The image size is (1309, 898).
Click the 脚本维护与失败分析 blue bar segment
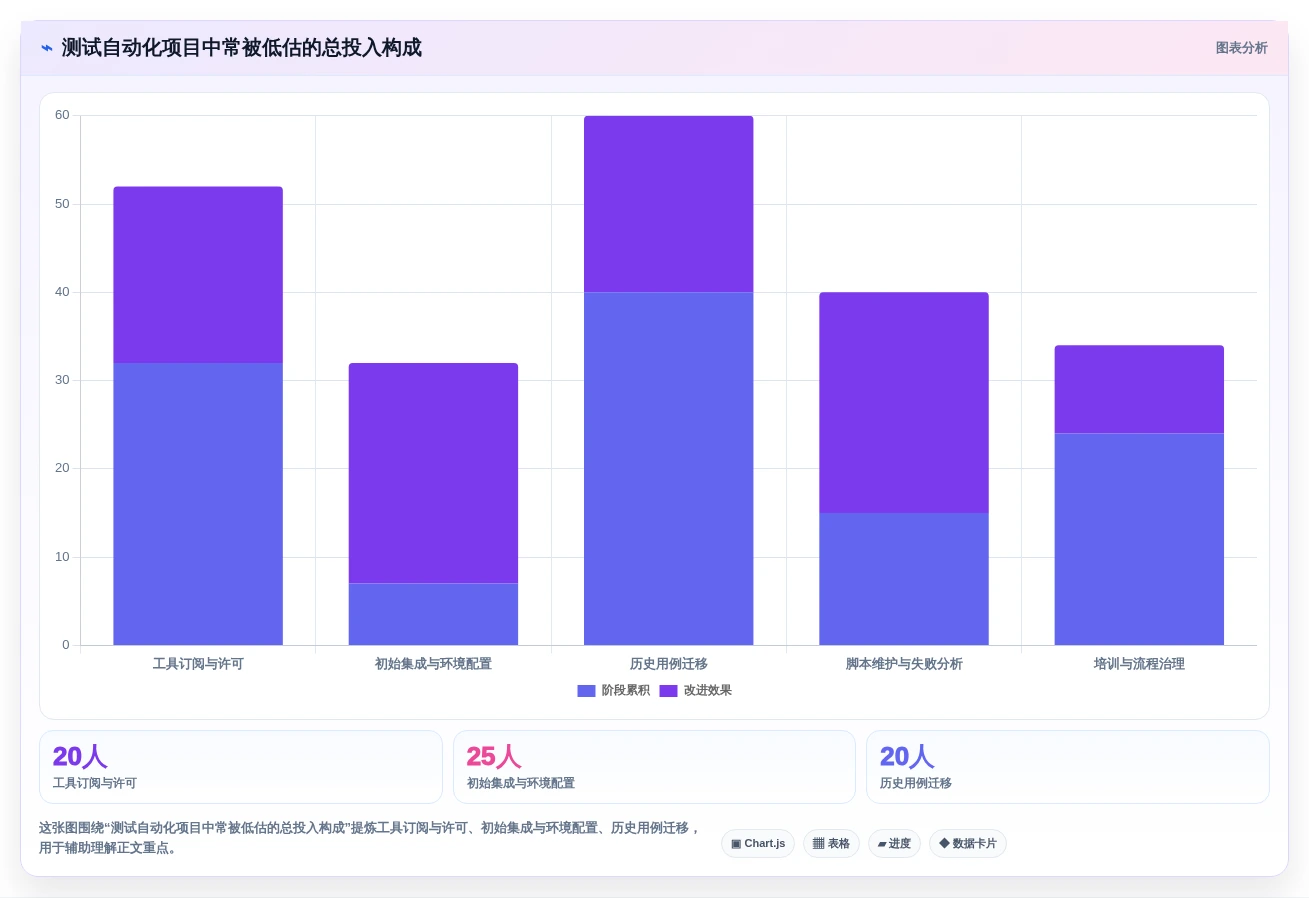click(x=904, y=579)
